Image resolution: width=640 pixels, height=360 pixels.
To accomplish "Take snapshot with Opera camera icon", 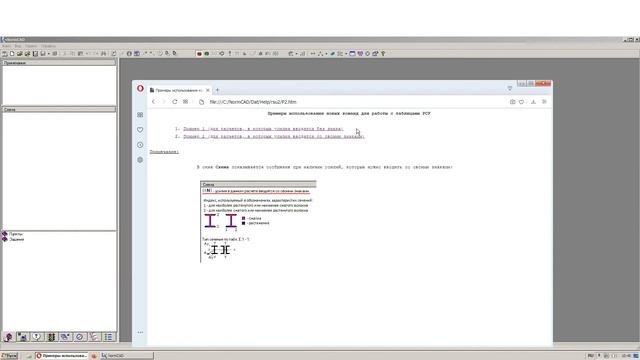I will pos(513,102).
